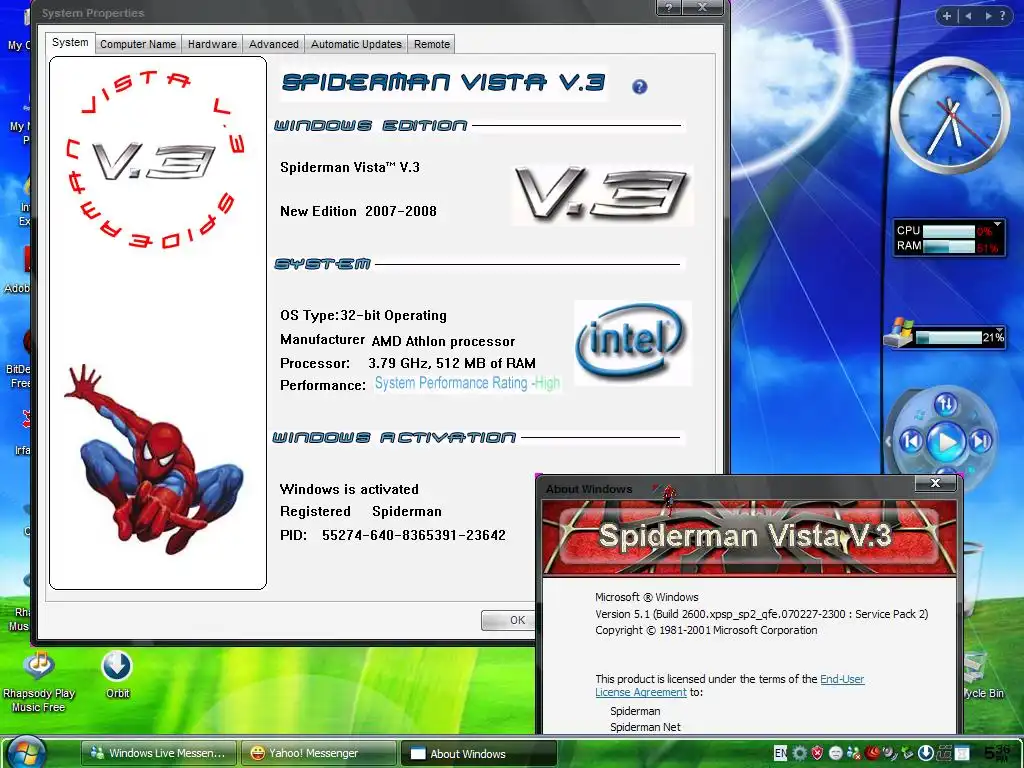Skip to previous track in media gadget
The height and width of the screenshot is (768, 1024).
[911, 441]
